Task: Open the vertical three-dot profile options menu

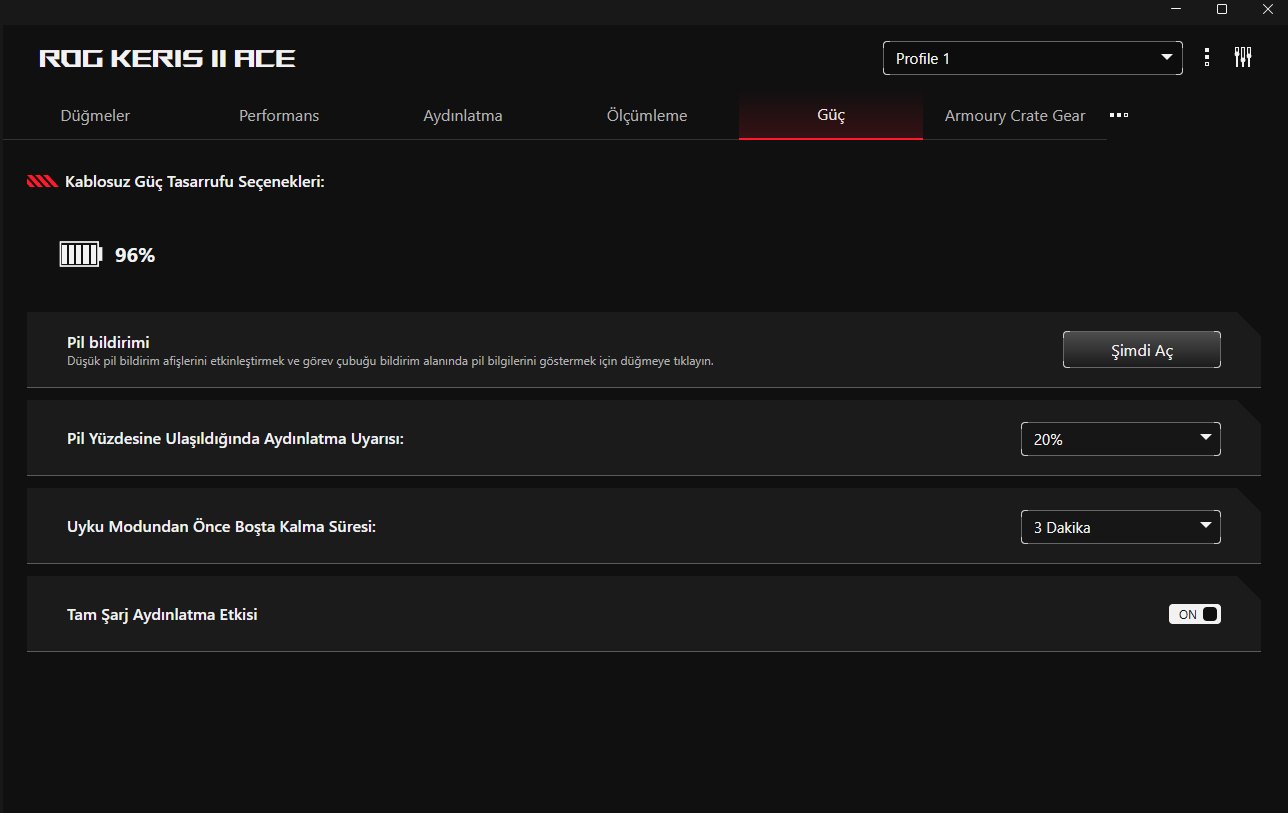Action: pos(1207,58)
